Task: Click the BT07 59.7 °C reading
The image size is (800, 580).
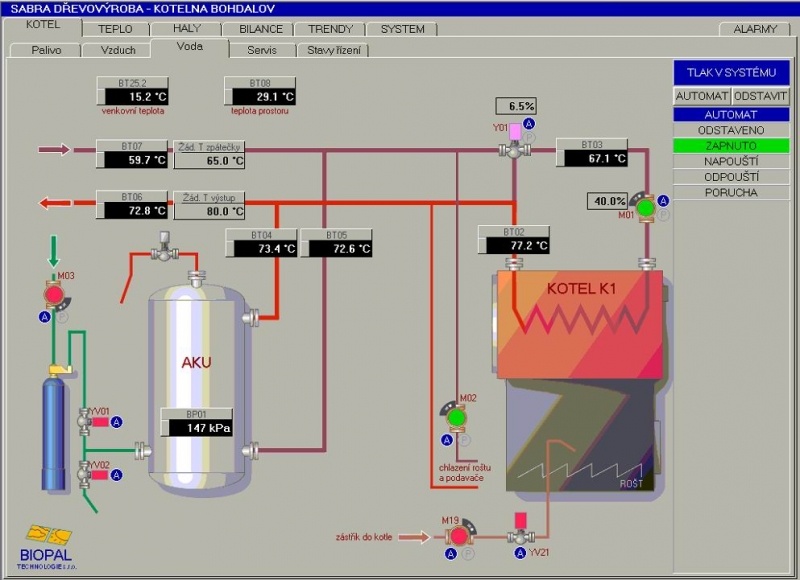Action: [132, 154]
